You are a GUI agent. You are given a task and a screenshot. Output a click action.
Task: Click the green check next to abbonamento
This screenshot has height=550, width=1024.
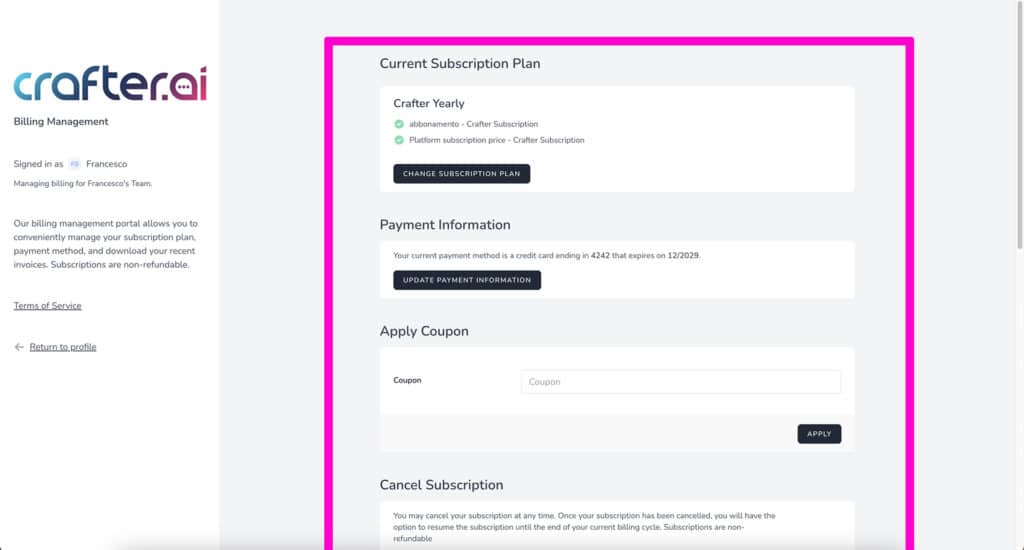399,124
